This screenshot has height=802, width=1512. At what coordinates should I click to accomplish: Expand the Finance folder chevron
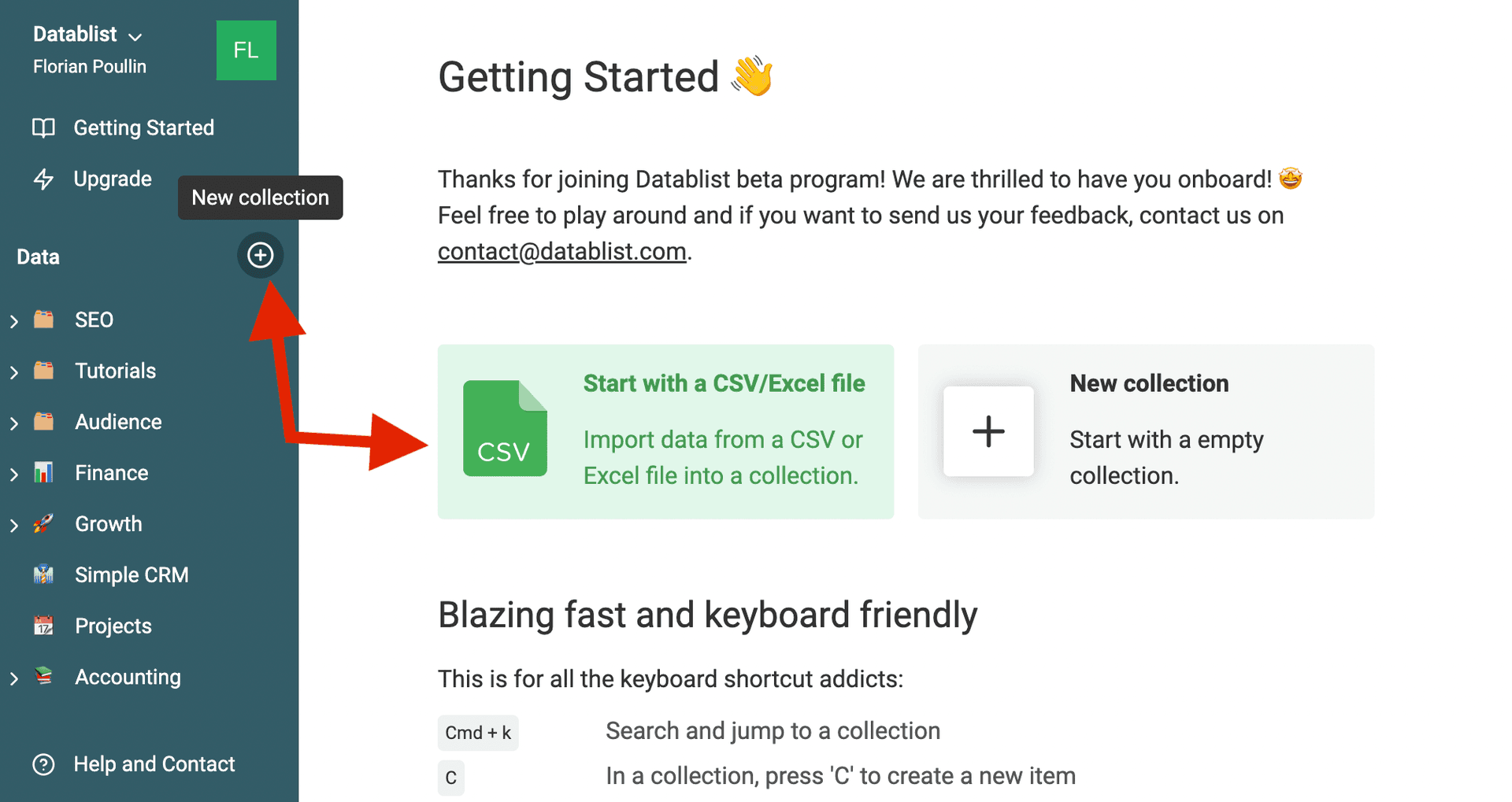pos(13,475)
